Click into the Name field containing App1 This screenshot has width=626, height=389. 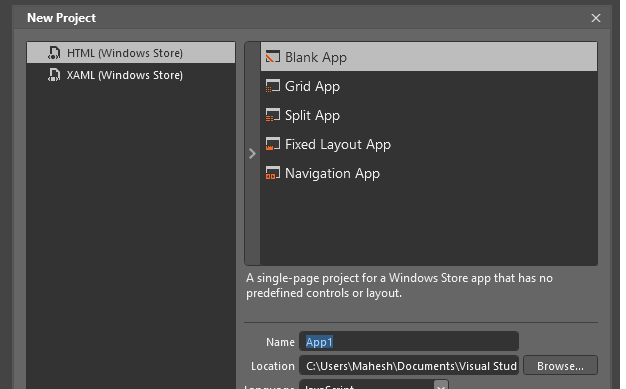coord(409,341)
